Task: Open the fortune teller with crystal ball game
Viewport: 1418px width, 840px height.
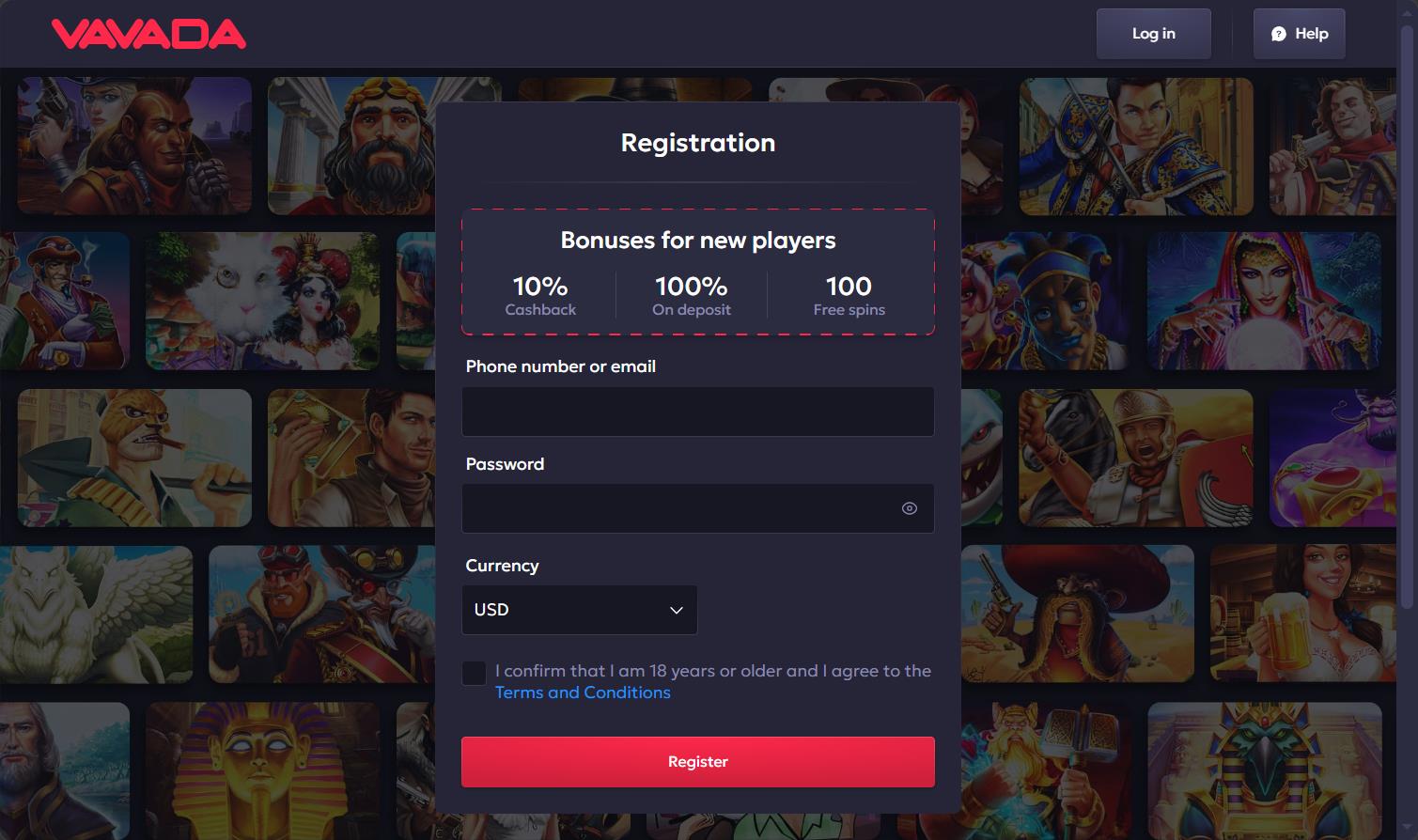Action: tap(1263, 301)
